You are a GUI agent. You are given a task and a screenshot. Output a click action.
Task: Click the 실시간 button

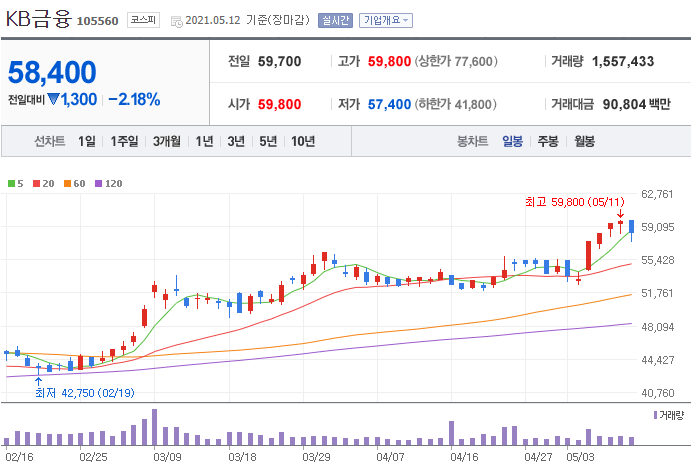(x=335, y=20)
